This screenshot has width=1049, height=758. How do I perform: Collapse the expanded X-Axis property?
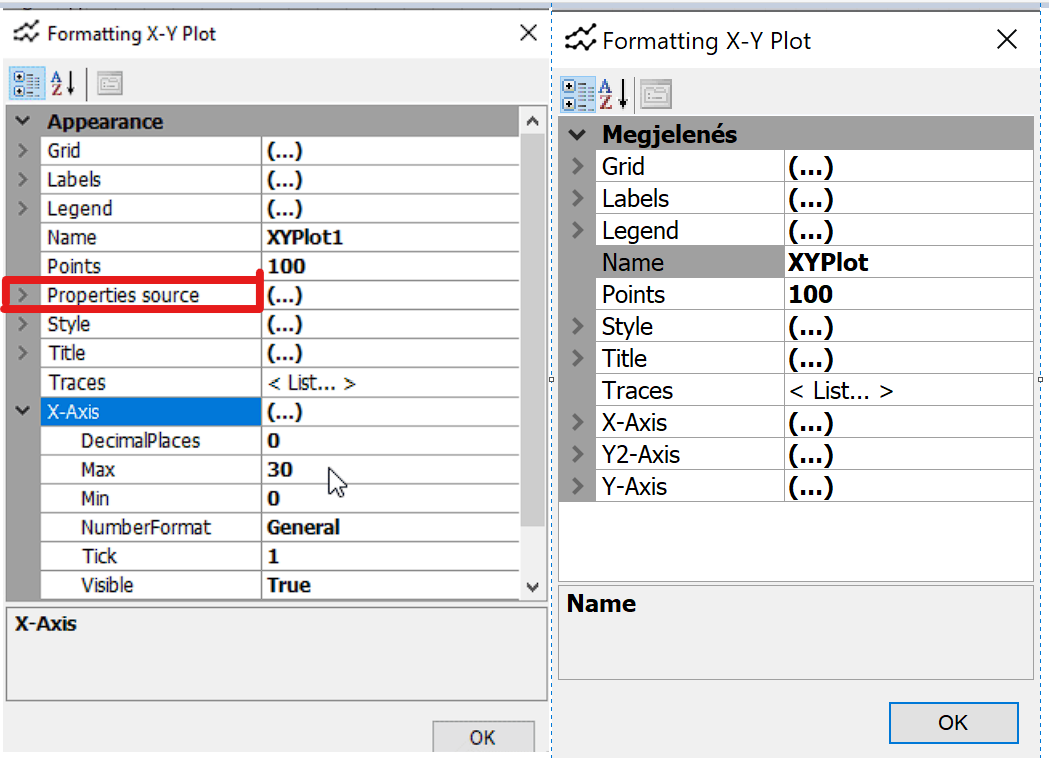(22, 411)
